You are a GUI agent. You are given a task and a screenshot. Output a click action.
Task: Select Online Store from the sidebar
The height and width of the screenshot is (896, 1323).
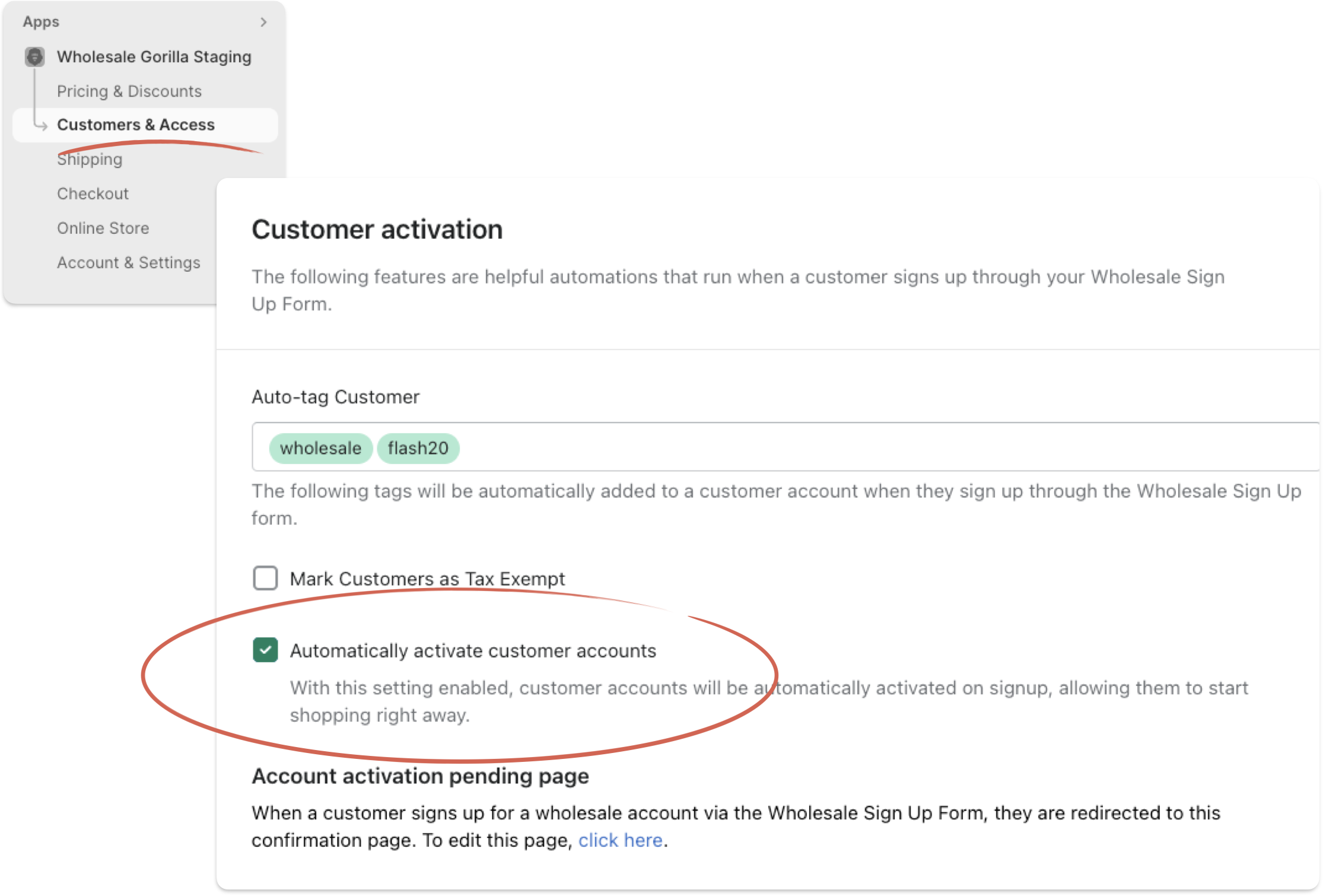[103, 228]
